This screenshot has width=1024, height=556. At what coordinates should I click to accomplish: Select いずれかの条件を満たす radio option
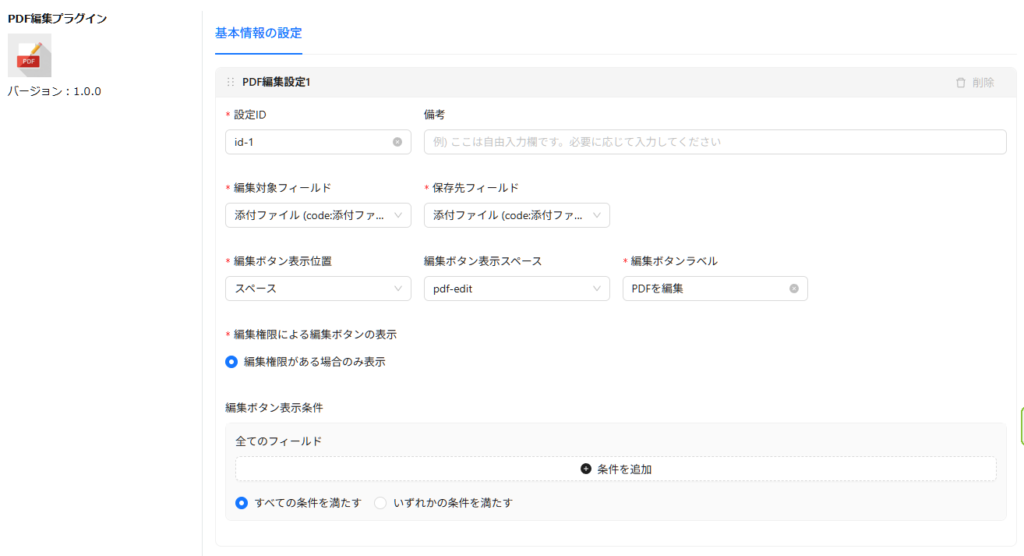(380, 503)
